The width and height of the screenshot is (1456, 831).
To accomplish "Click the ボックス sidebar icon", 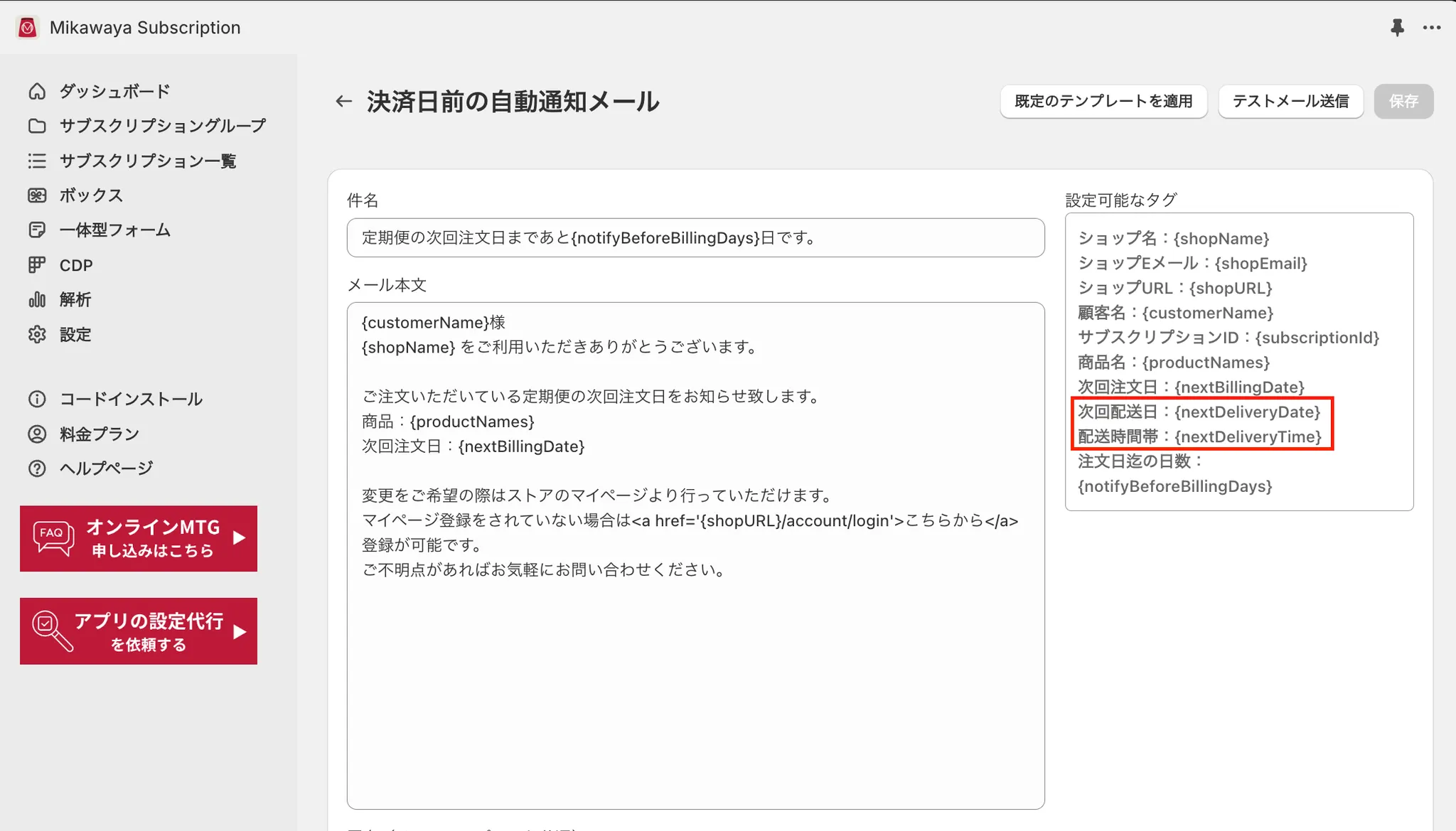I will tap(37, 195).
